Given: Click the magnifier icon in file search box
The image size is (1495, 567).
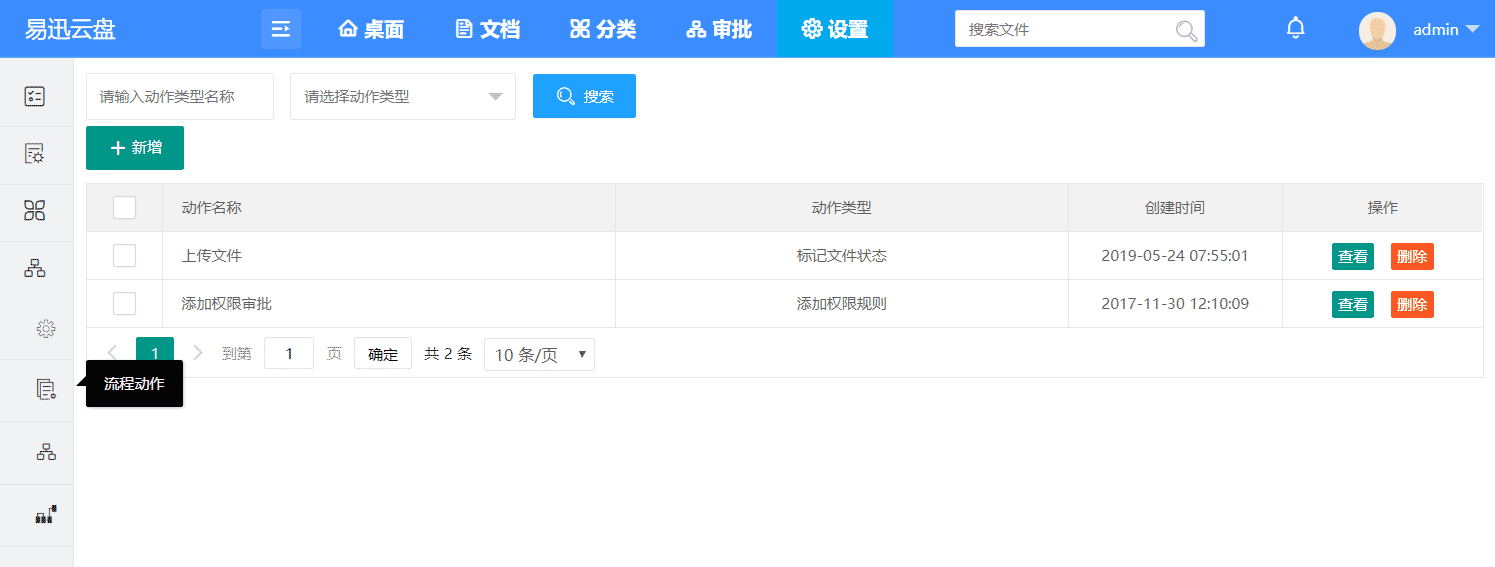Looking at the screenshot, I should point(1186,30).
